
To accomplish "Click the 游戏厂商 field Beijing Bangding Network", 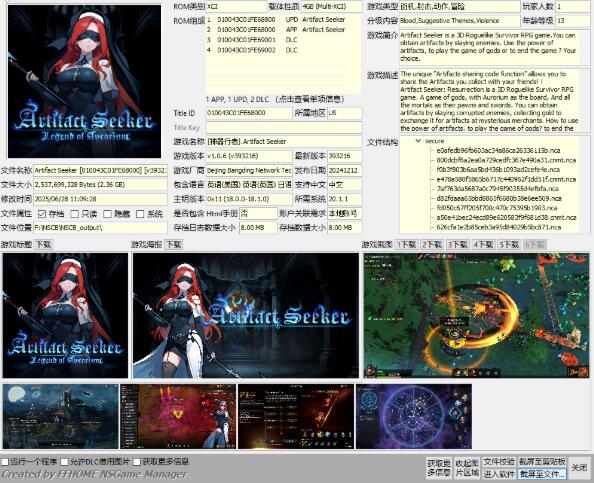I will click(249, 170).
